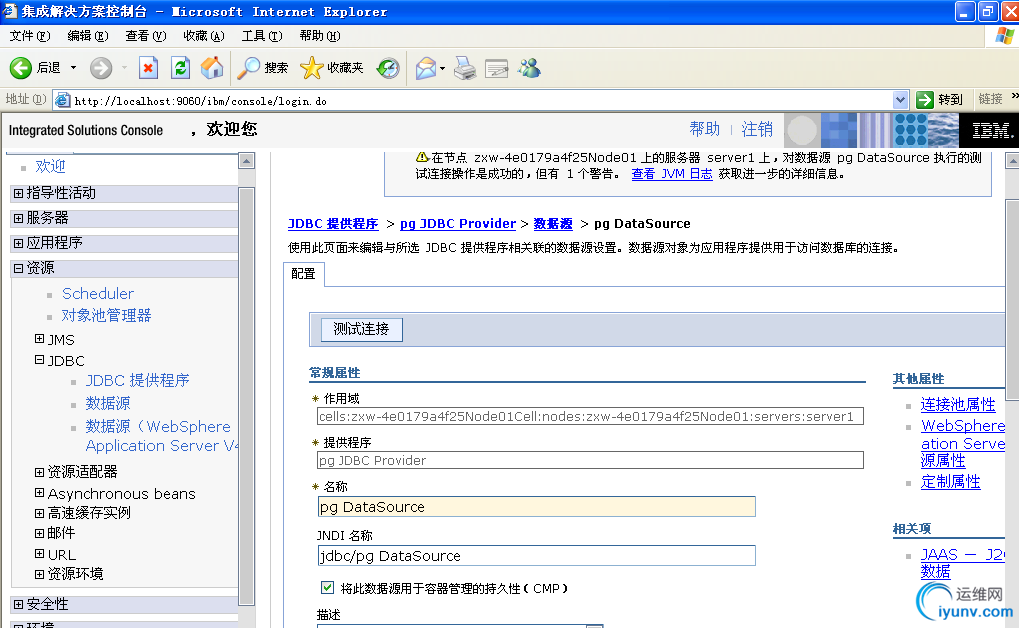
Task: Expand the JMS tree node
Action: [x=40, y=339]
